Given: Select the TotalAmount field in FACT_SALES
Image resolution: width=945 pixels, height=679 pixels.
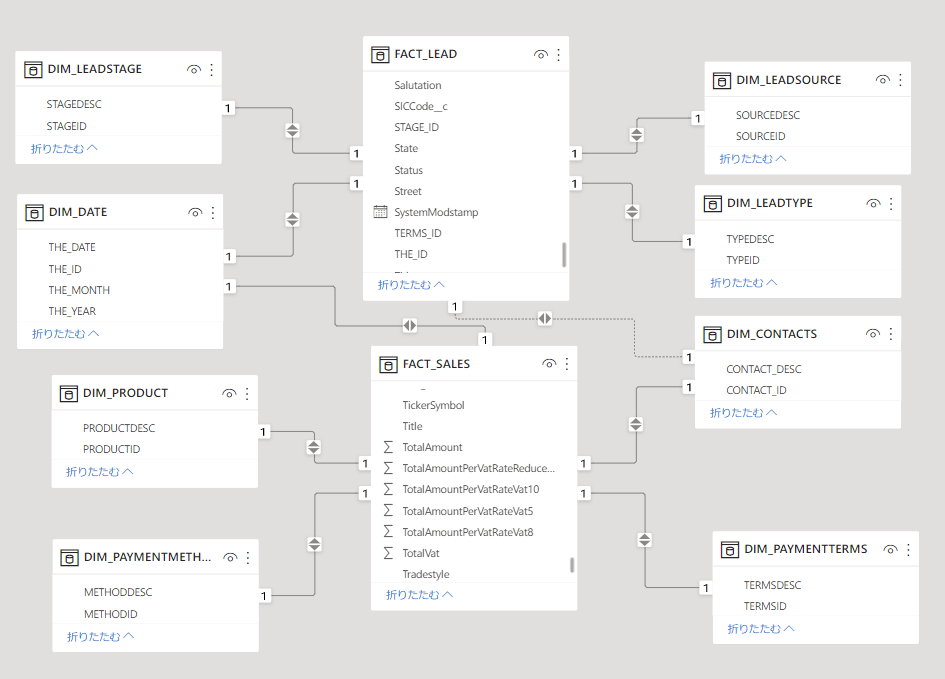Looking at the screenshot, I should [432, 447].
